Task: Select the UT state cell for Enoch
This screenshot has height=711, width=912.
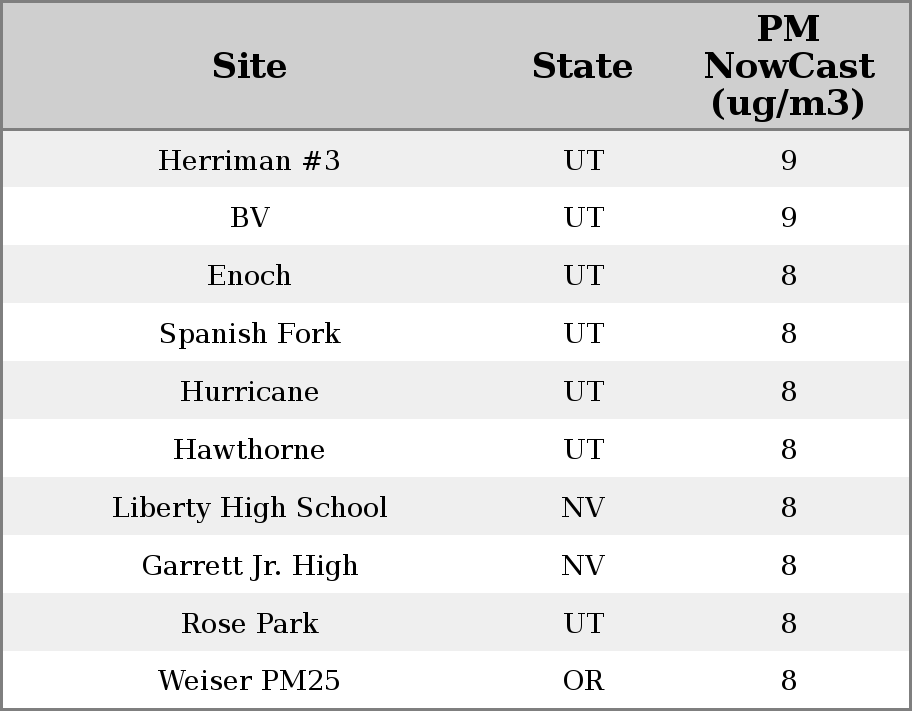Action: tap(583, 276)
